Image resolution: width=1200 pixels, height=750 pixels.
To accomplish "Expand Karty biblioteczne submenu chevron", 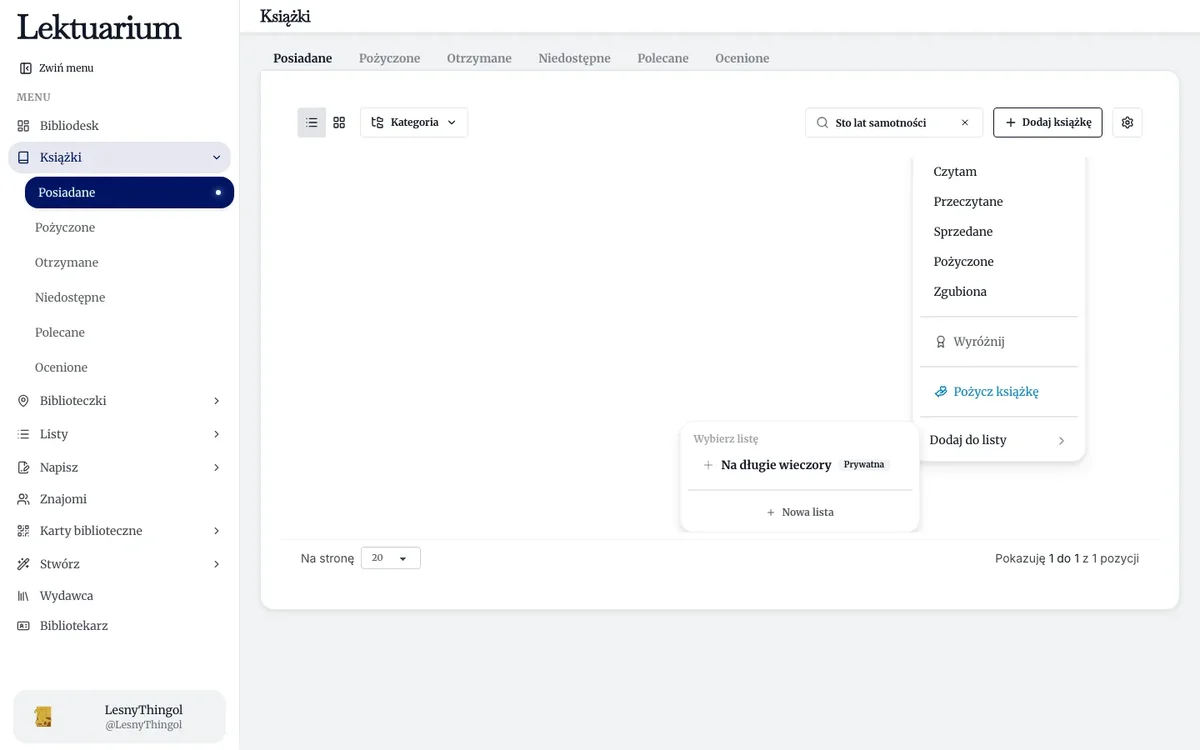I will [217, 531].
